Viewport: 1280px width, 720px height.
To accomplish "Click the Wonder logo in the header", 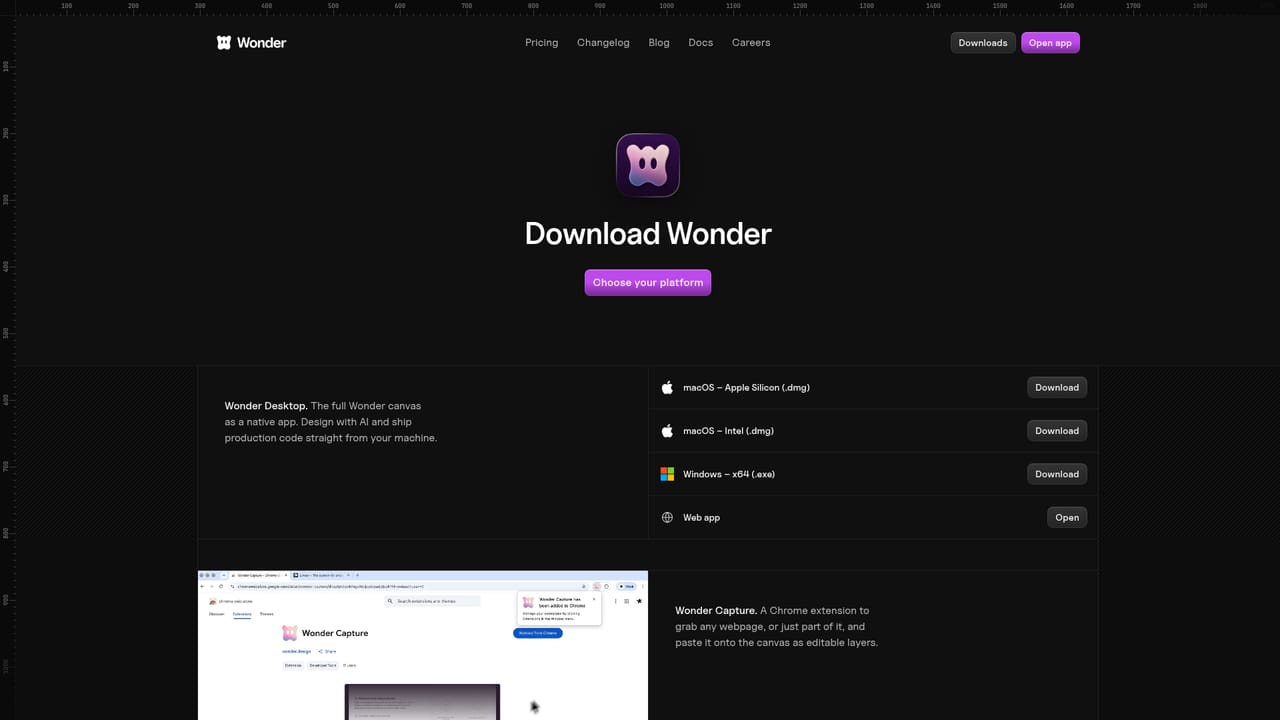I will [251, 42].
